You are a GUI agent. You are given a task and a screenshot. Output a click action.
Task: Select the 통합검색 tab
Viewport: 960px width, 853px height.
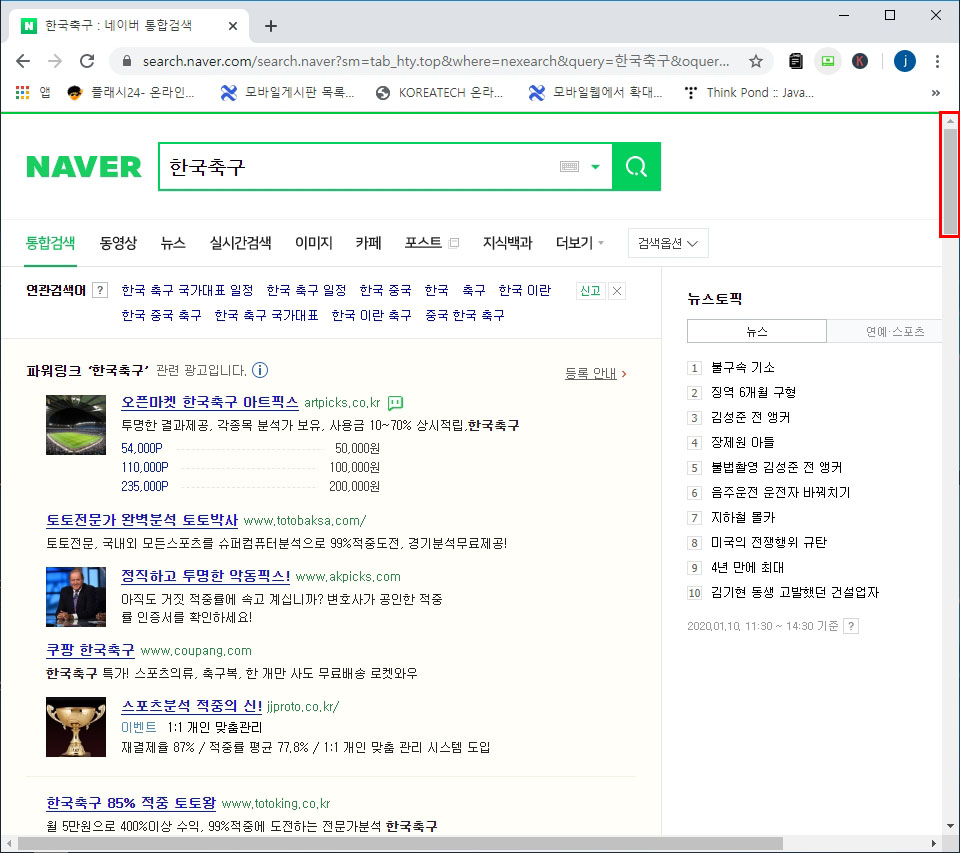tap(50, 243)
